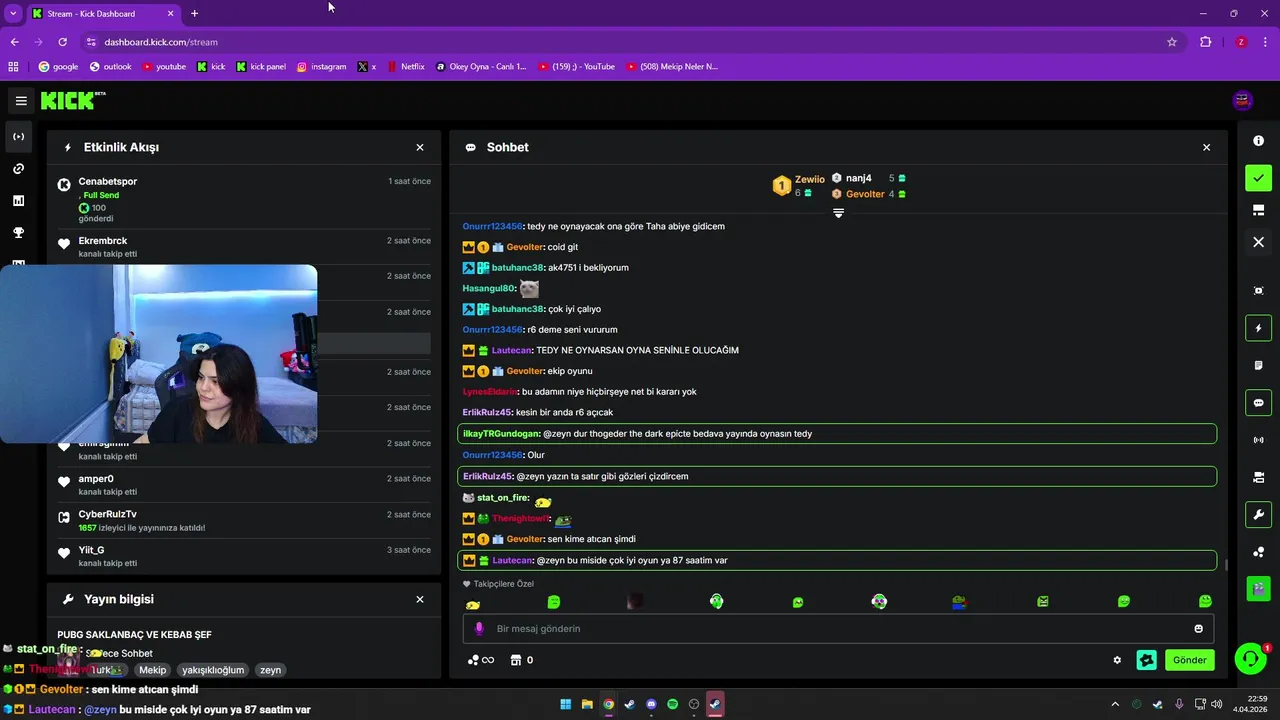This screenshot has width=1280, height=720.
Task: Click the Mekip stream tag
Action: click(x=153, y=670)
